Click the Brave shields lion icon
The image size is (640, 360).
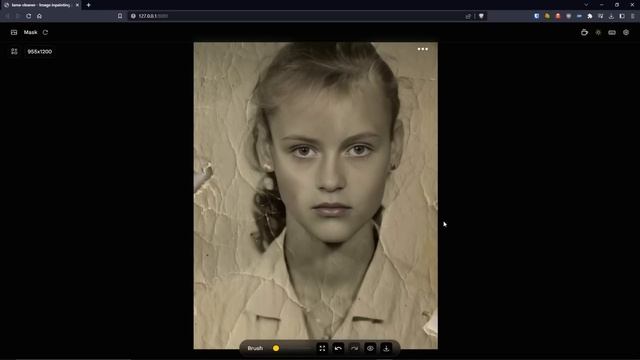pyautogui.click(x=481, y=16)
